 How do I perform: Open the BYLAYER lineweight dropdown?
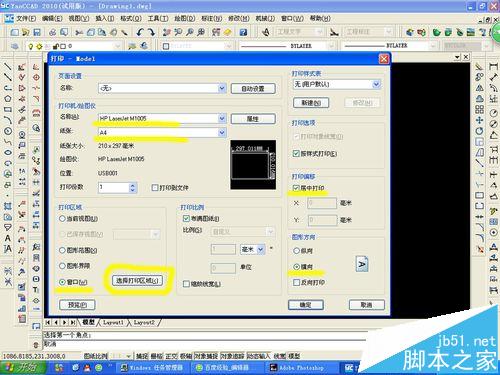[390, 46]
